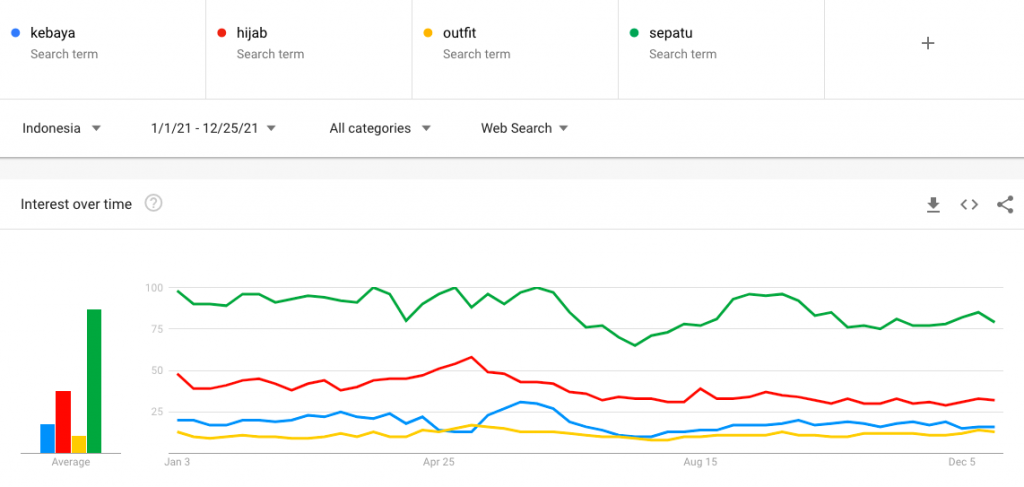
Task: Click the red dot next to hijab
Action: [x=221, y=33]
